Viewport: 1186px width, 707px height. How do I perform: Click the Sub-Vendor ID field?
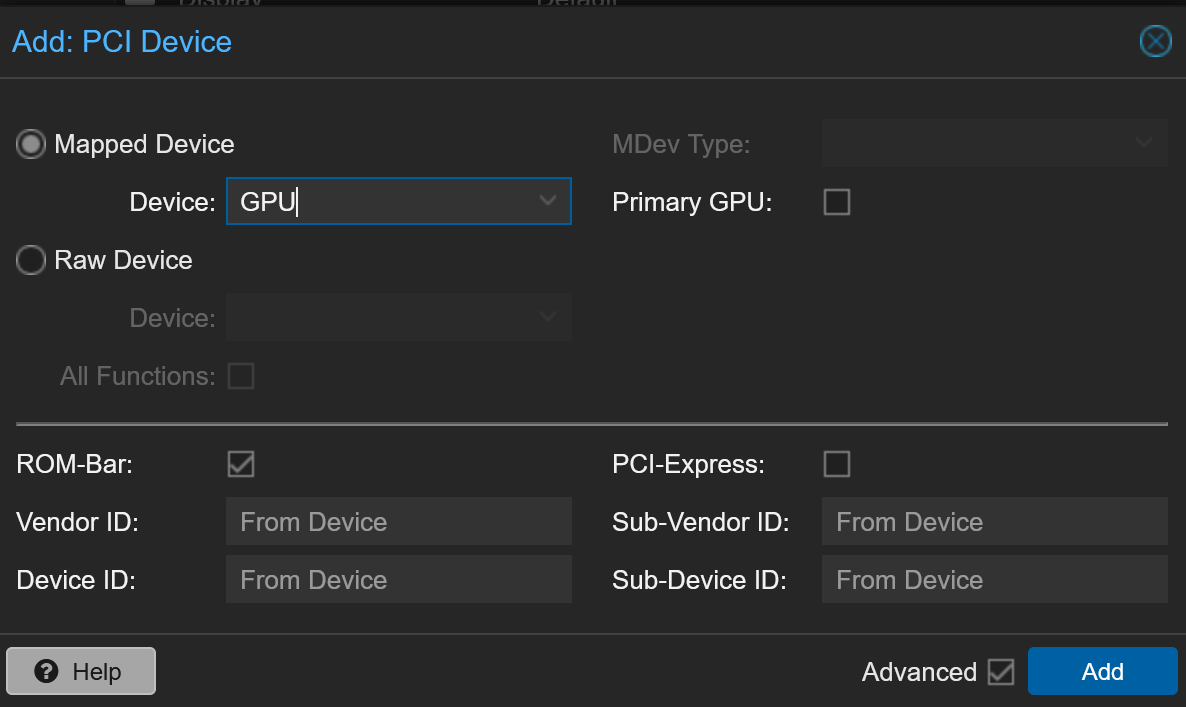pos(994,522)
